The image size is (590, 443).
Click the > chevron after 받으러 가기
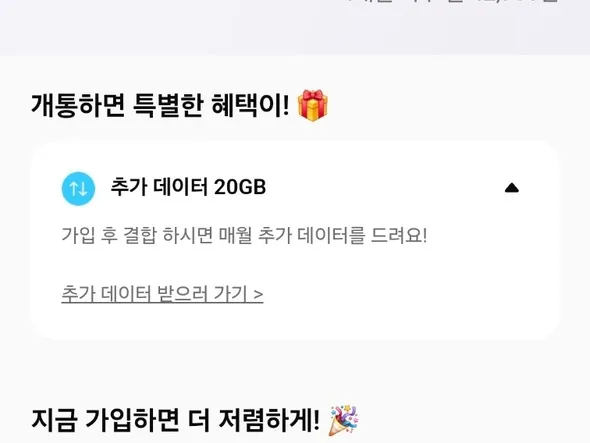point(259,294)
